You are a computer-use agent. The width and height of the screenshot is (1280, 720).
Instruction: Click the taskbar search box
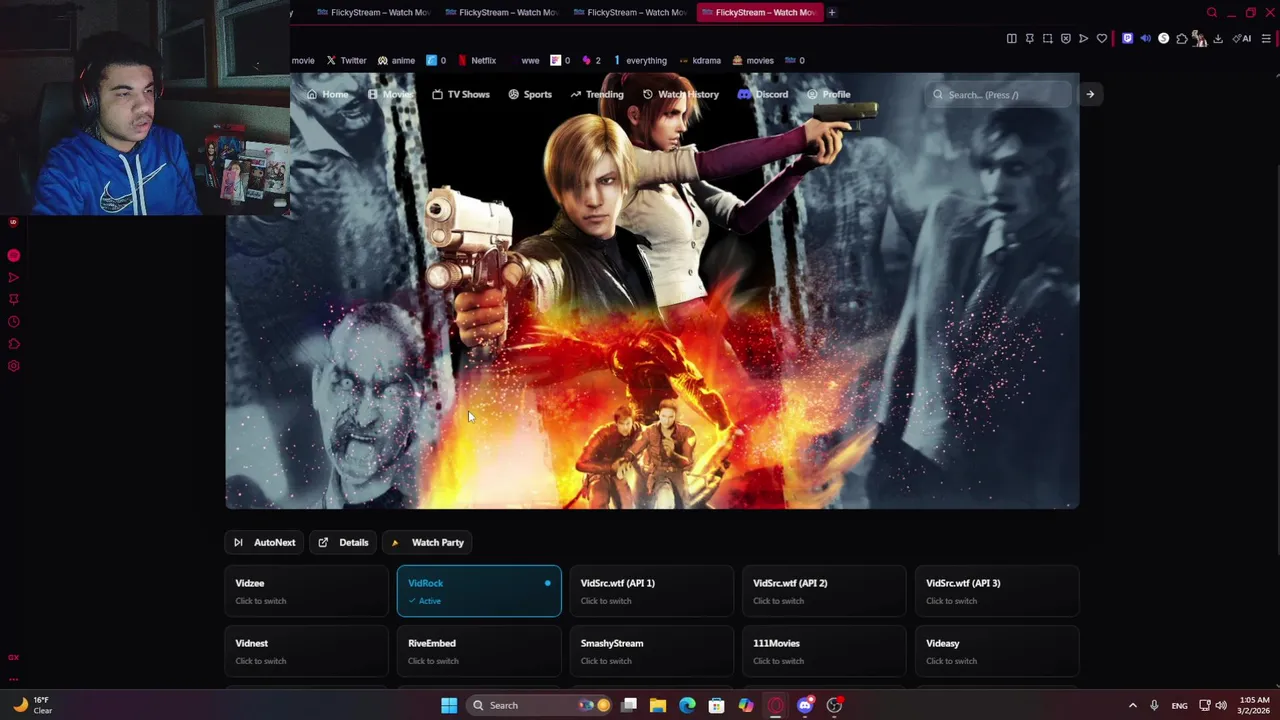click(x=540, y=705)
